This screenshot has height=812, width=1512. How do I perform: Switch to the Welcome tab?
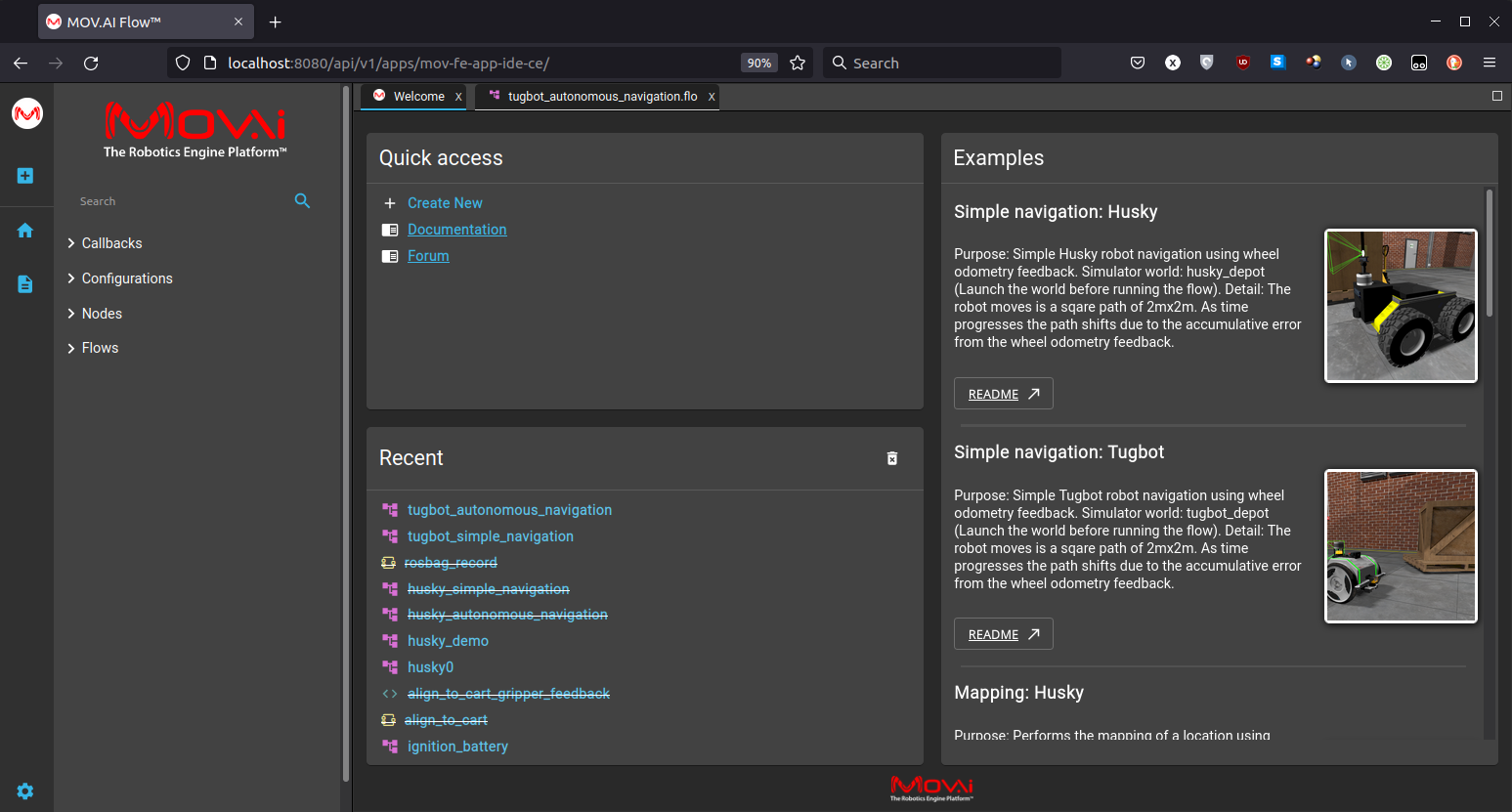coord(418,97)
